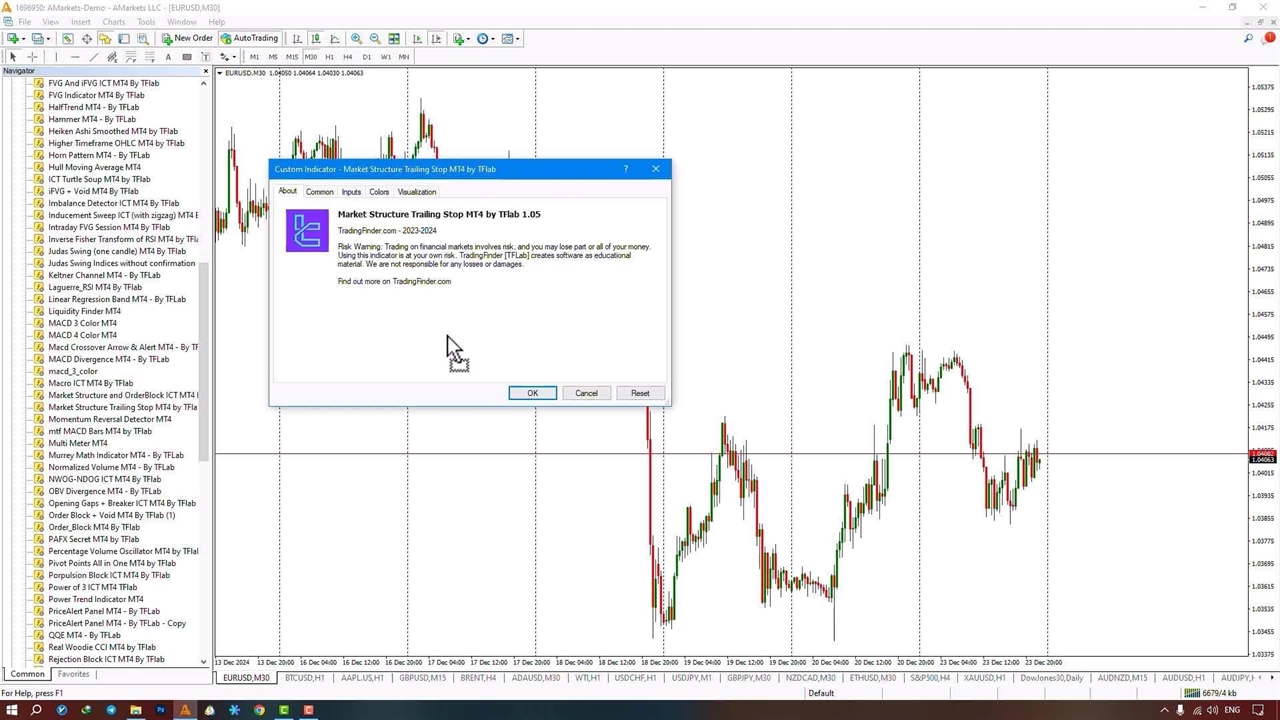Select Liquidity Finder MT4 in Navigator
The width and height of the screenshot is (1280, 720).
(x=84, y=311)
